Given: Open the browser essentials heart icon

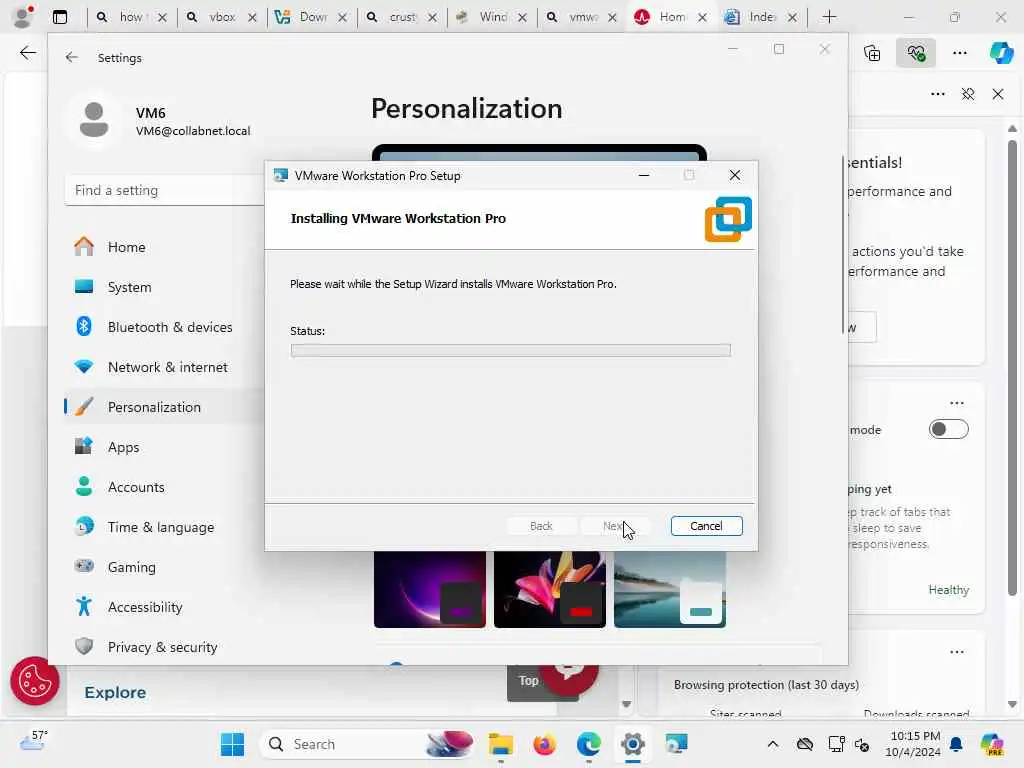Looking at the screenshot, I should [x=916, y=53].
